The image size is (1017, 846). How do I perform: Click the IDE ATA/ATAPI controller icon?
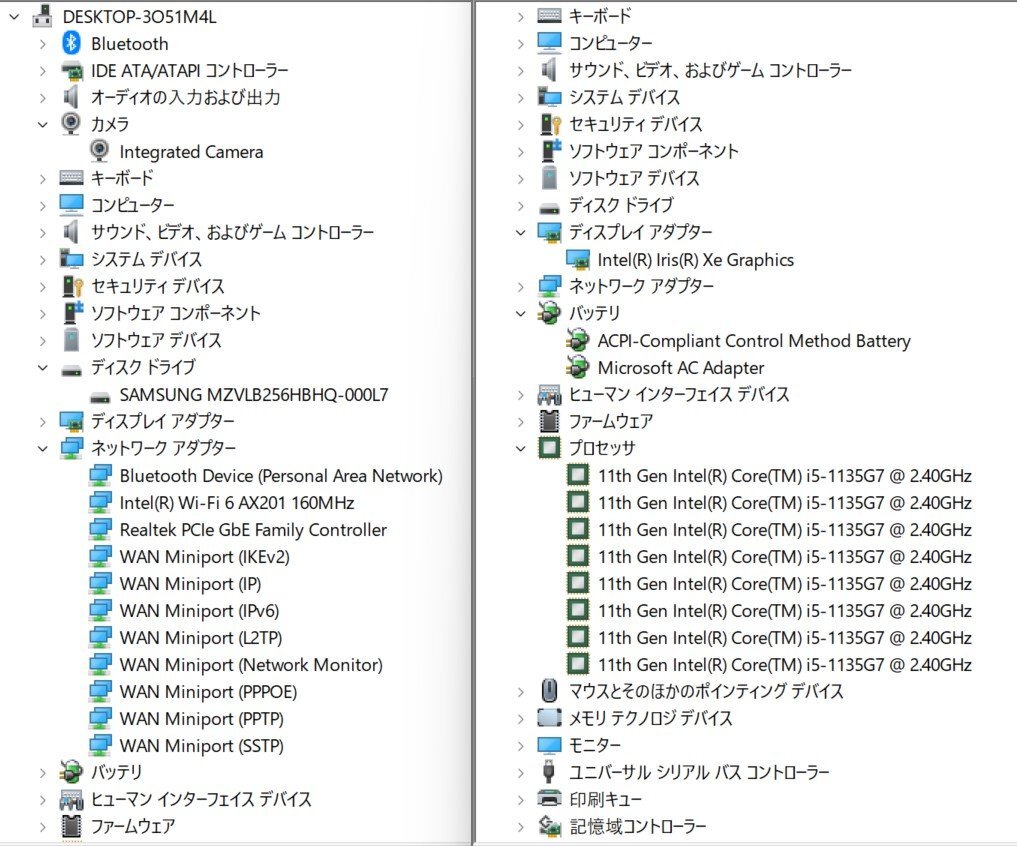[x=71, y=70]
